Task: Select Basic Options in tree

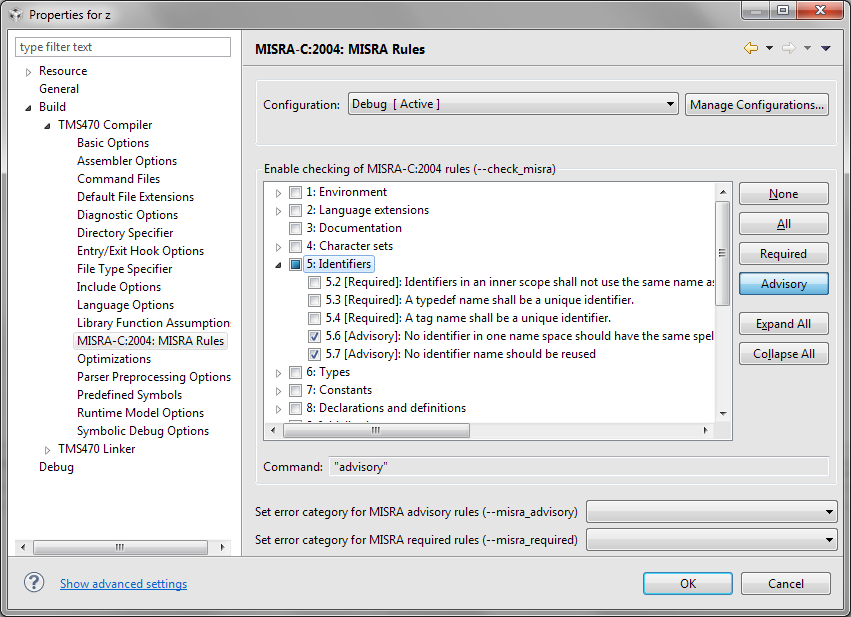Action: (113, 143)
